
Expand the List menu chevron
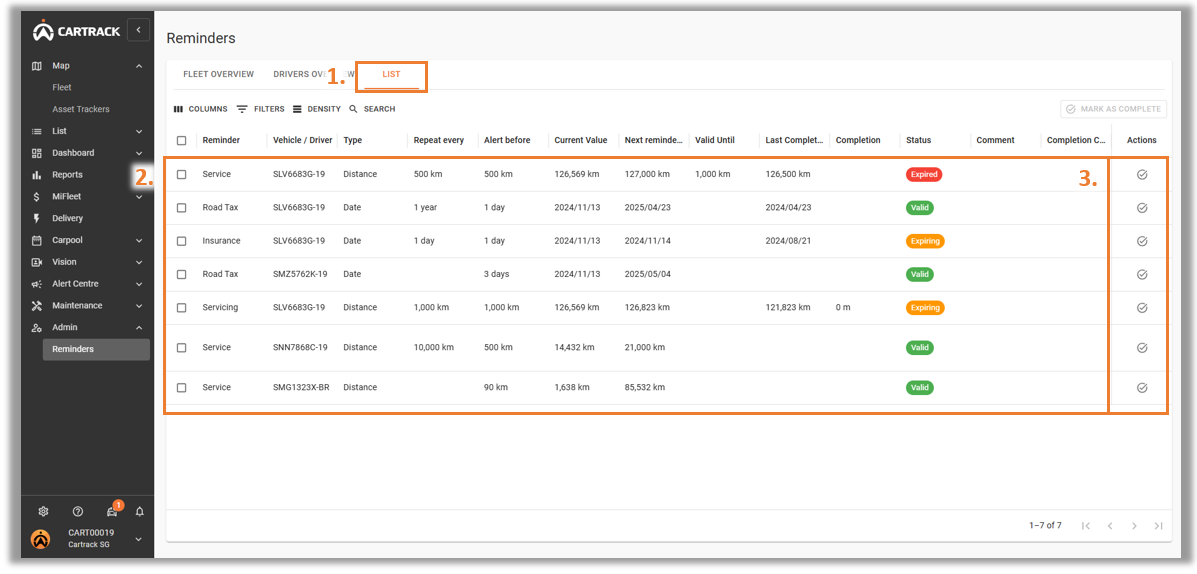(x=139, y=131)
